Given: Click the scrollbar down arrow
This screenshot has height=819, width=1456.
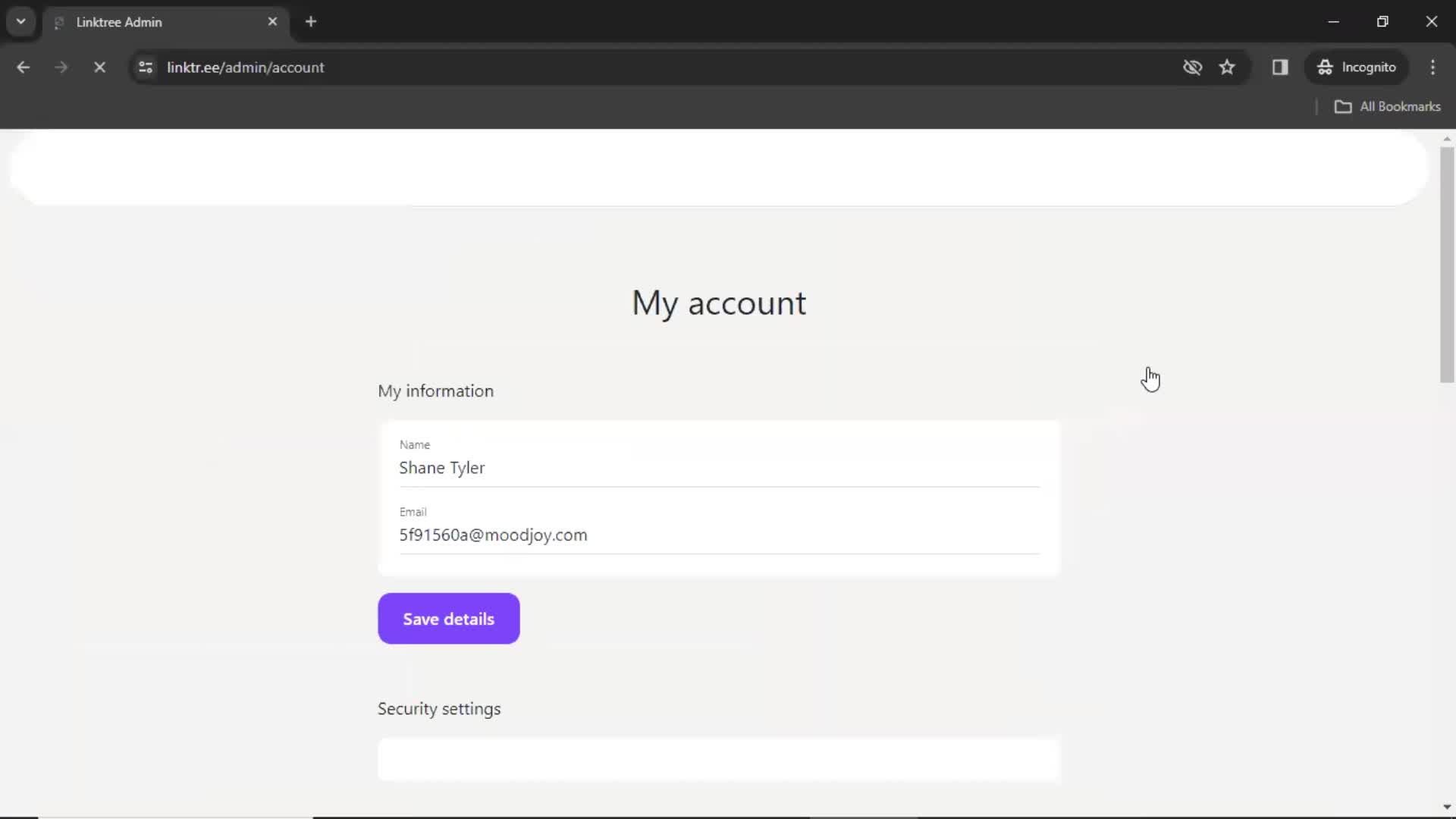Looking at the screenshot, I should point(1447,807).
